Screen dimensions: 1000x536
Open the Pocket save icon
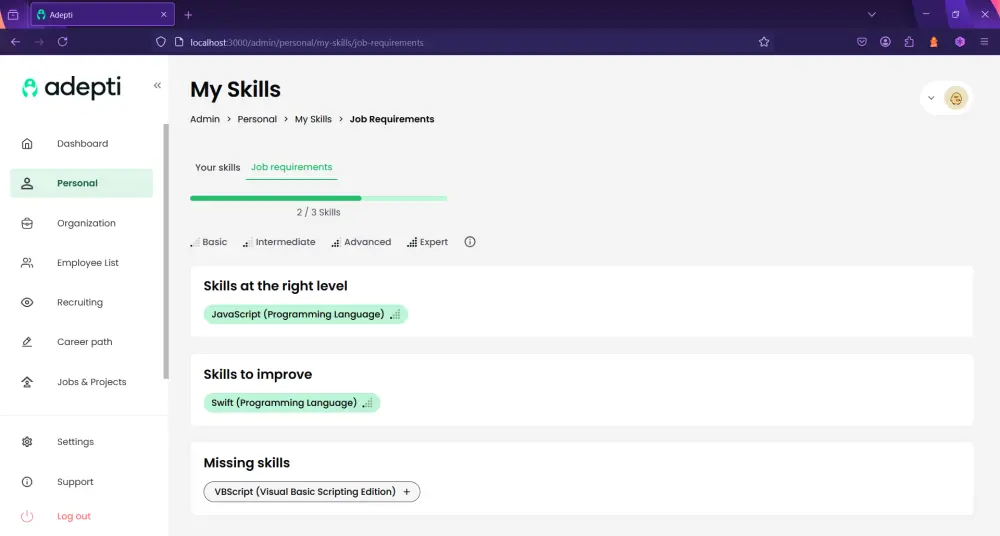862,42
